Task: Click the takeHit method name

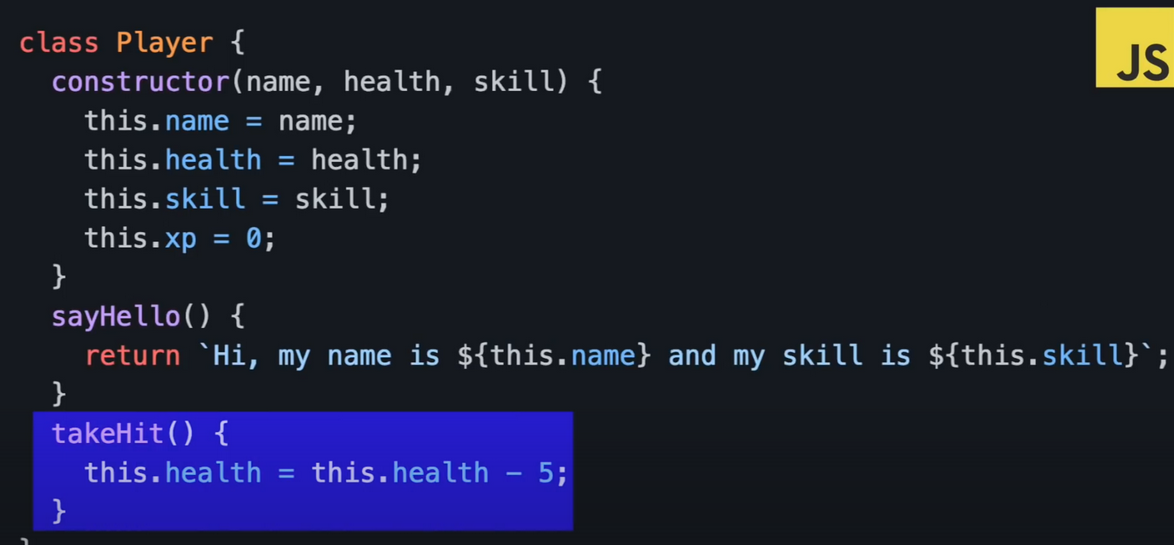Action: 108,433
